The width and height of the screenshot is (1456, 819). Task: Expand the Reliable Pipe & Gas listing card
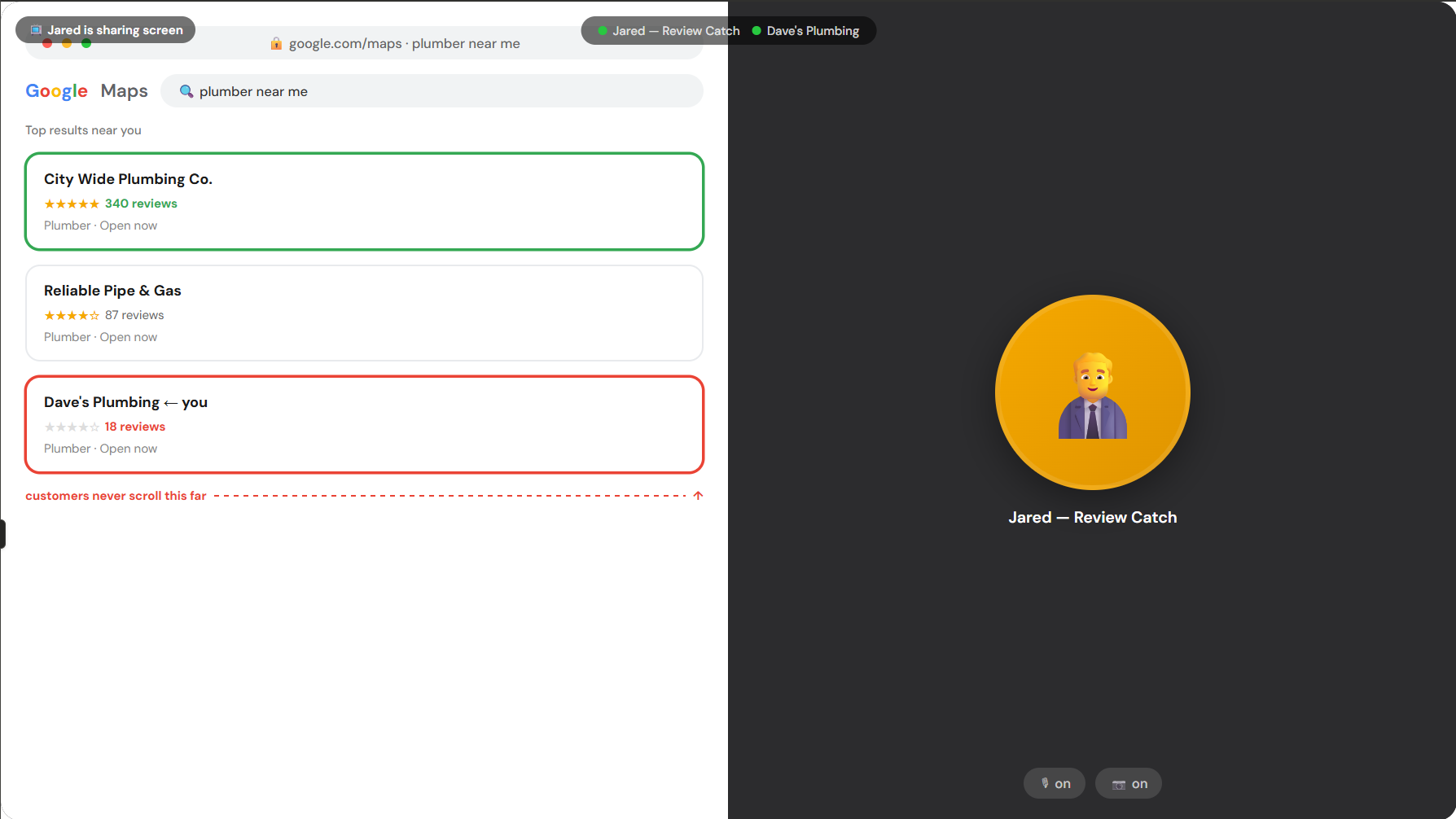[x=363, y=313]
